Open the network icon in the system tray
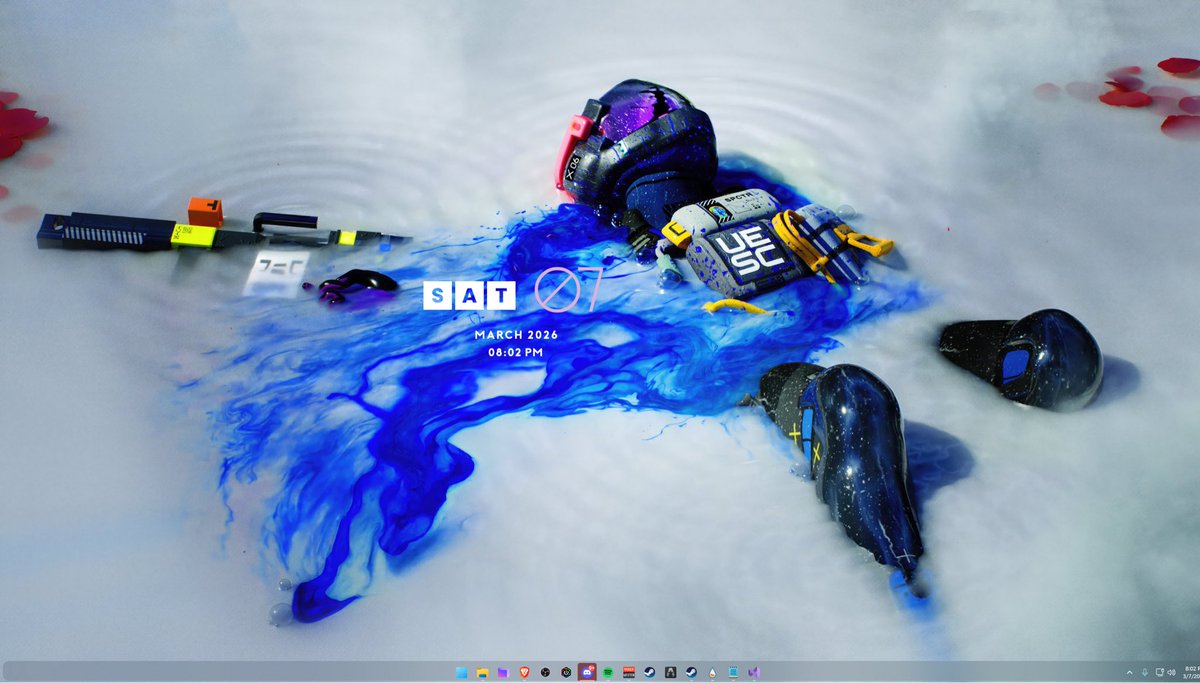 point(1159,673)
